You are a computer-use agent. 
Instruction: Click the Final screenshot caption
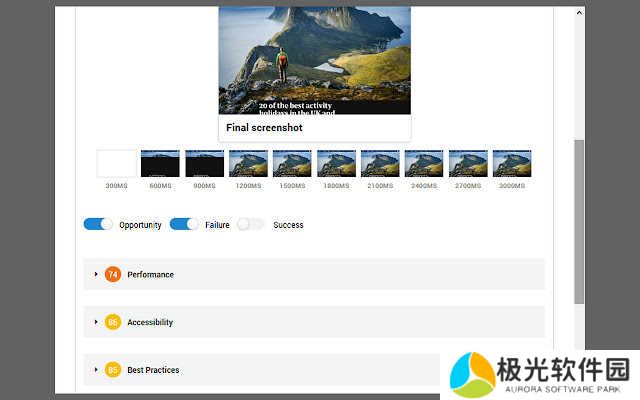264,128
